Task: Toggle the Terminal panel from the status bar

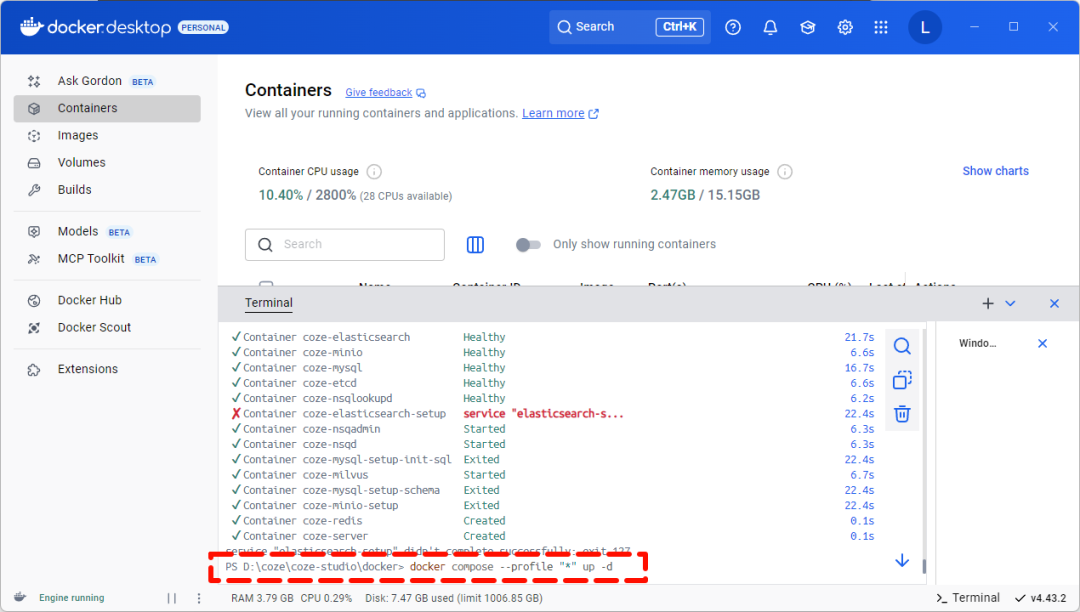Action: click(967, 598)
